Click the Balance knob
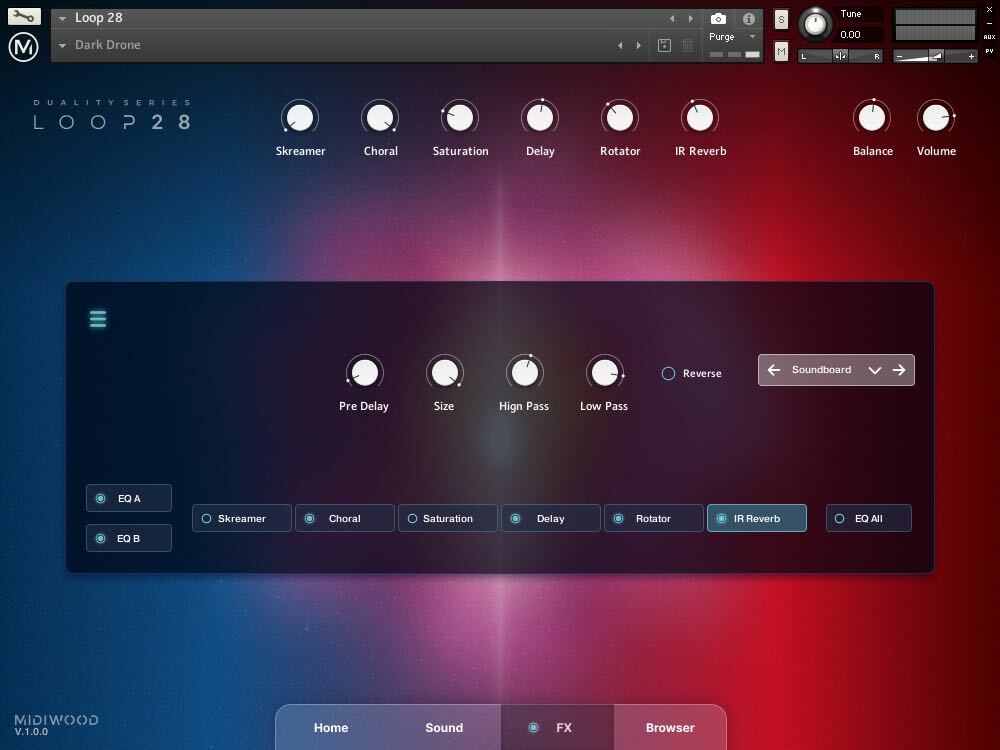Viewport: 1000px width, 750px height. (872, 117)
